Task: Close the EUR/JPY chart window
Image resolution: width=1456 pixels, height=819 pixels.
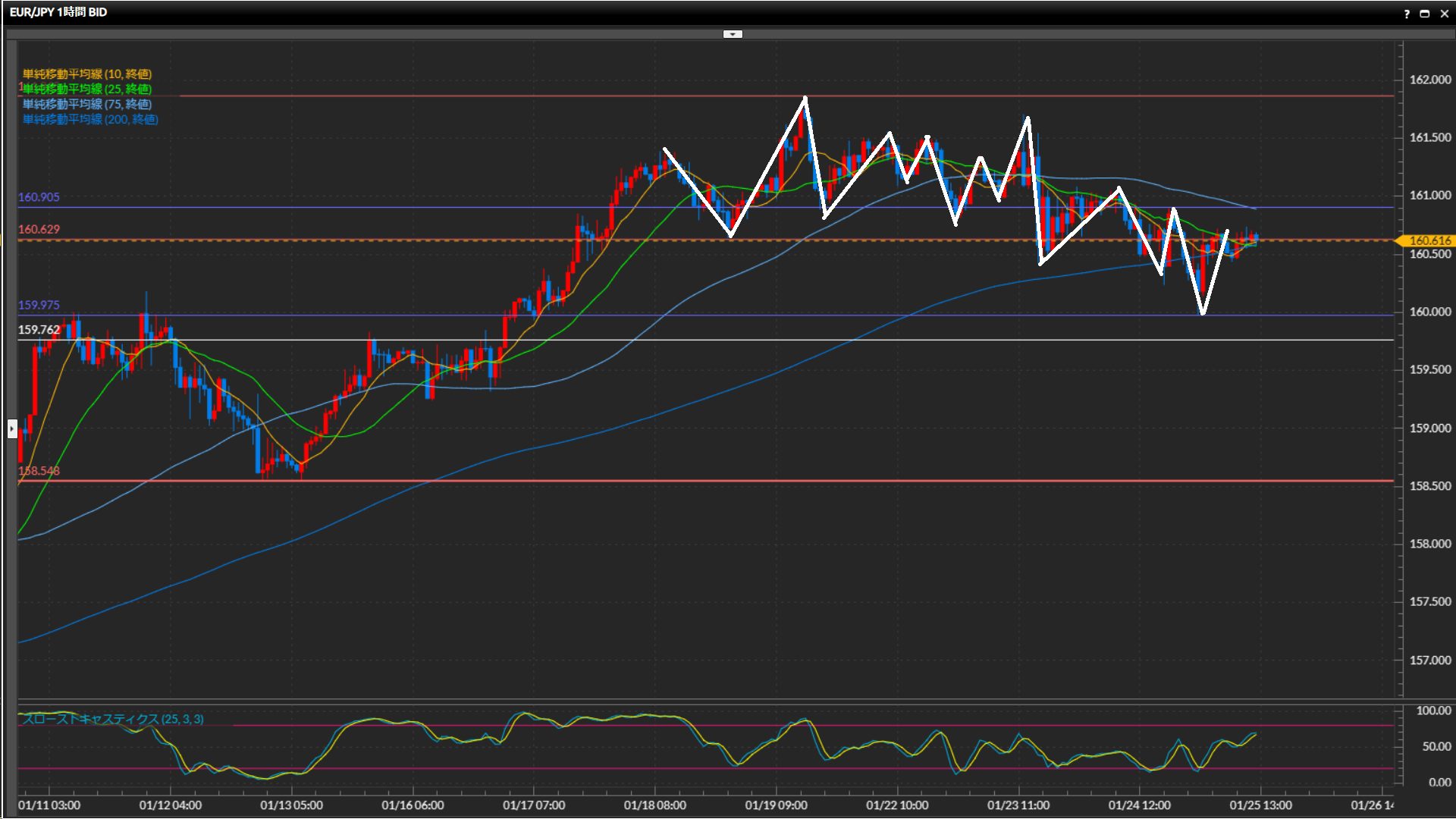Action: point(1444,14)
